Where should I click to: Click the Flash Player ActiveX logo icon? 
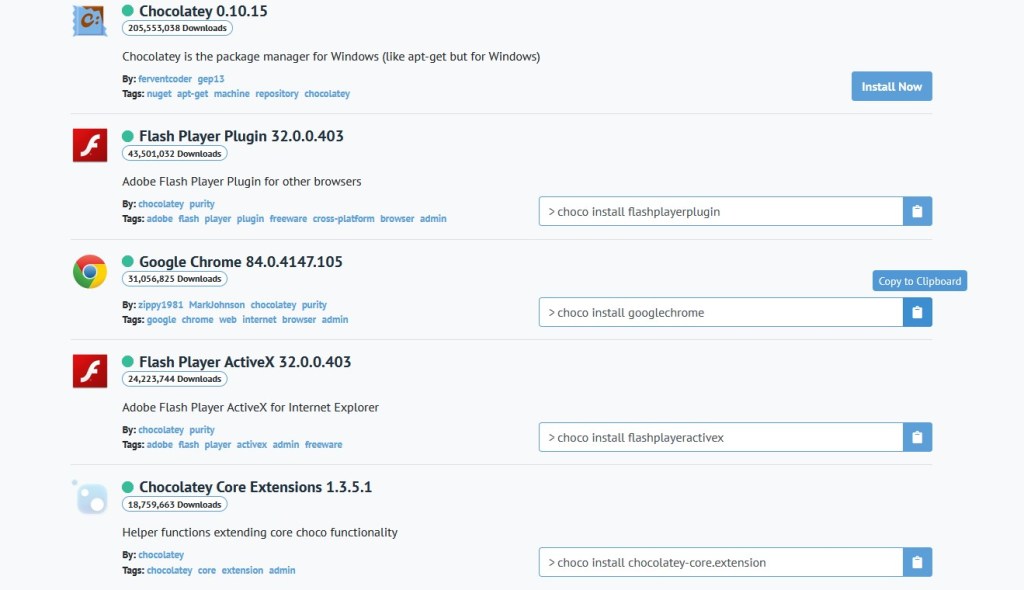pos(90,371)
